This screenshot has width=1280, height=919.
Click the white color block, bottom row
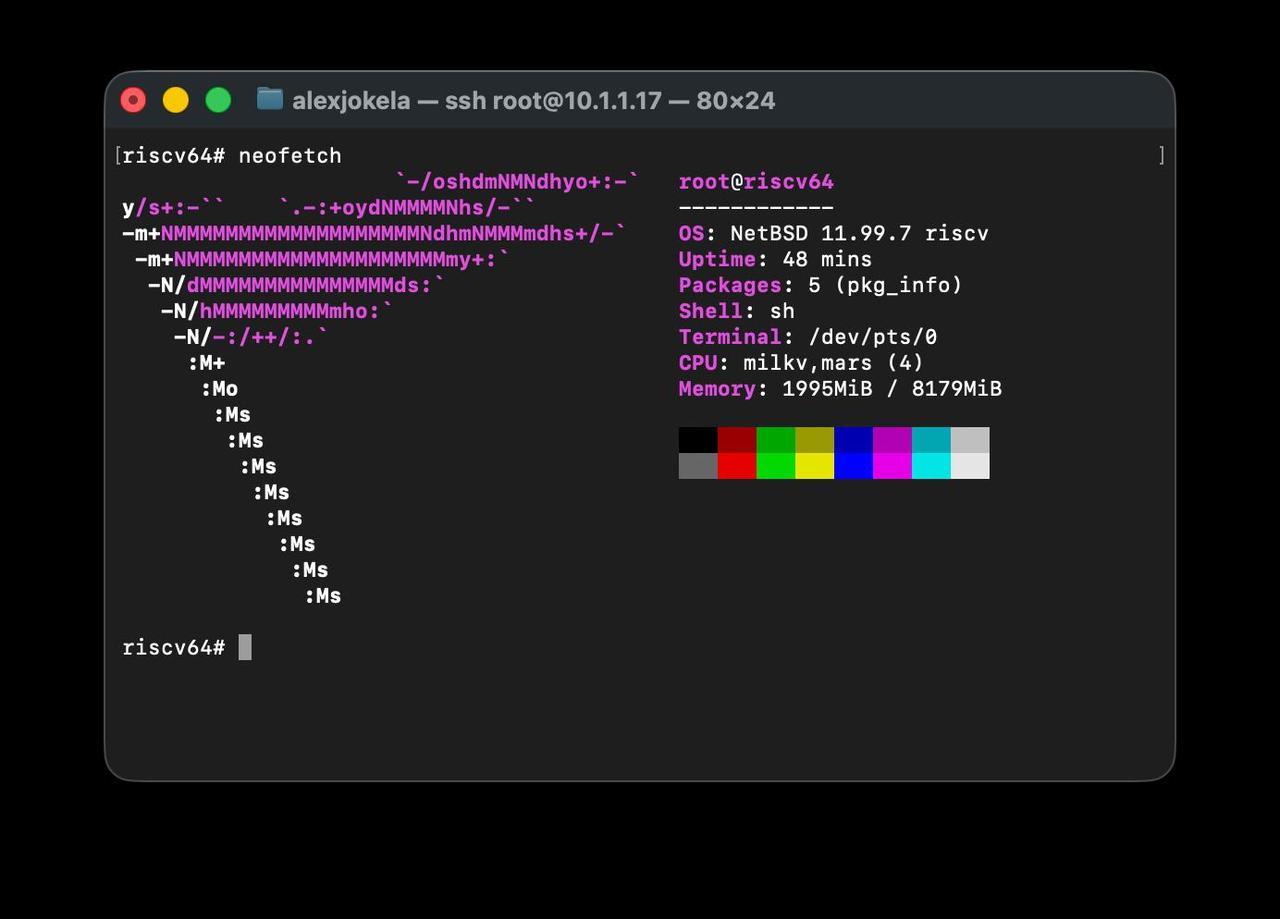970,466
